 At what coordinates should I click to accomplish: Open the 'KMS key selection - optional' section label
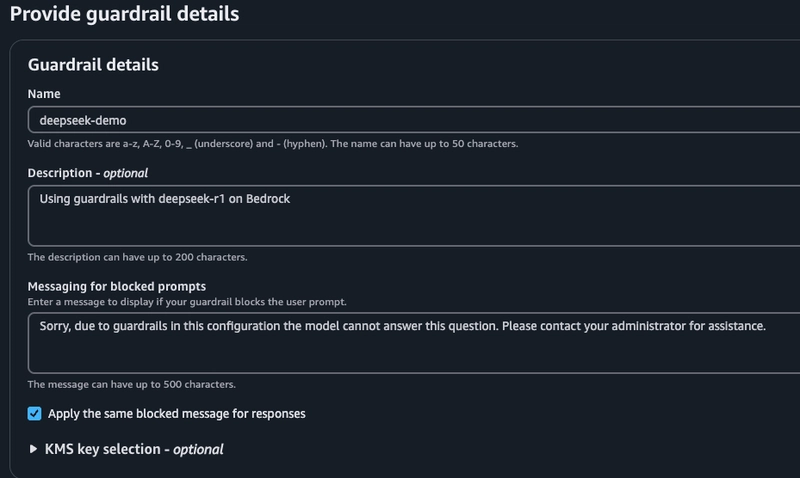click(134, 450)
